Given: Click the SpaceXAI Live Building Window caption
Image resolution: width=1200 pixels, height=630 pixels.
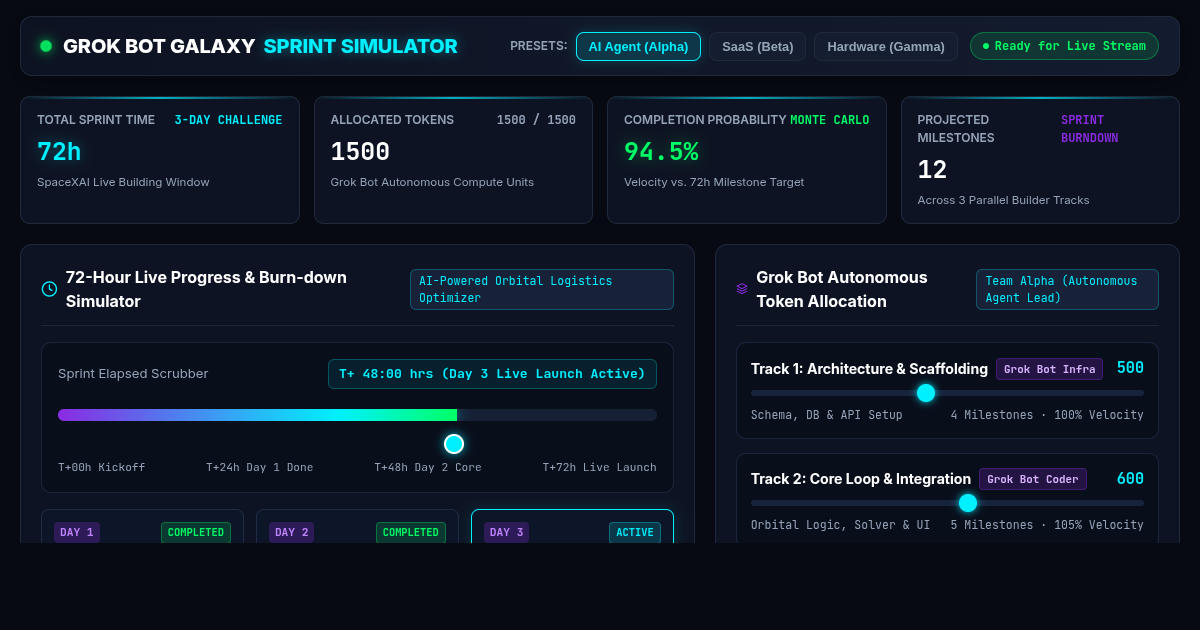Looking at the screenshot, I should pyautogui.click(x=123, y=182).
